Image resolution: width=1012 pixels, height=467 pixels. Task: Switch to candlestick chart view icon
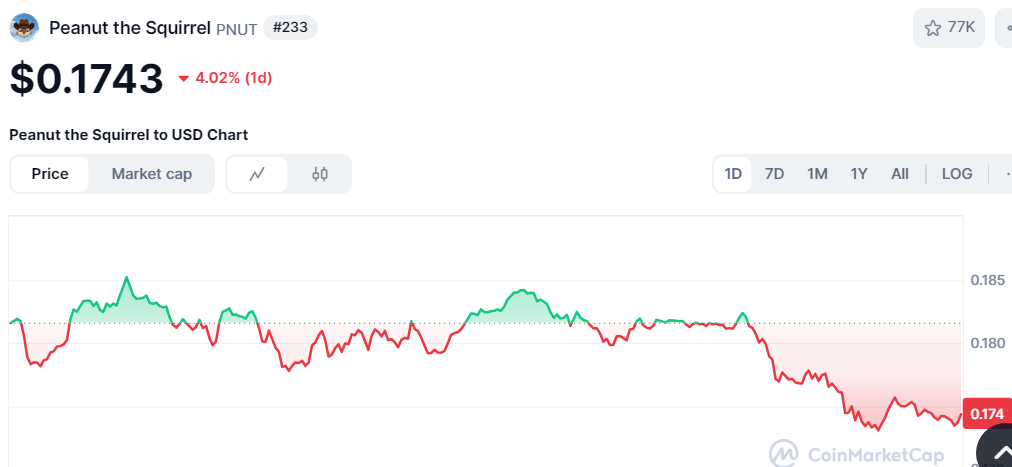(319, 174)
